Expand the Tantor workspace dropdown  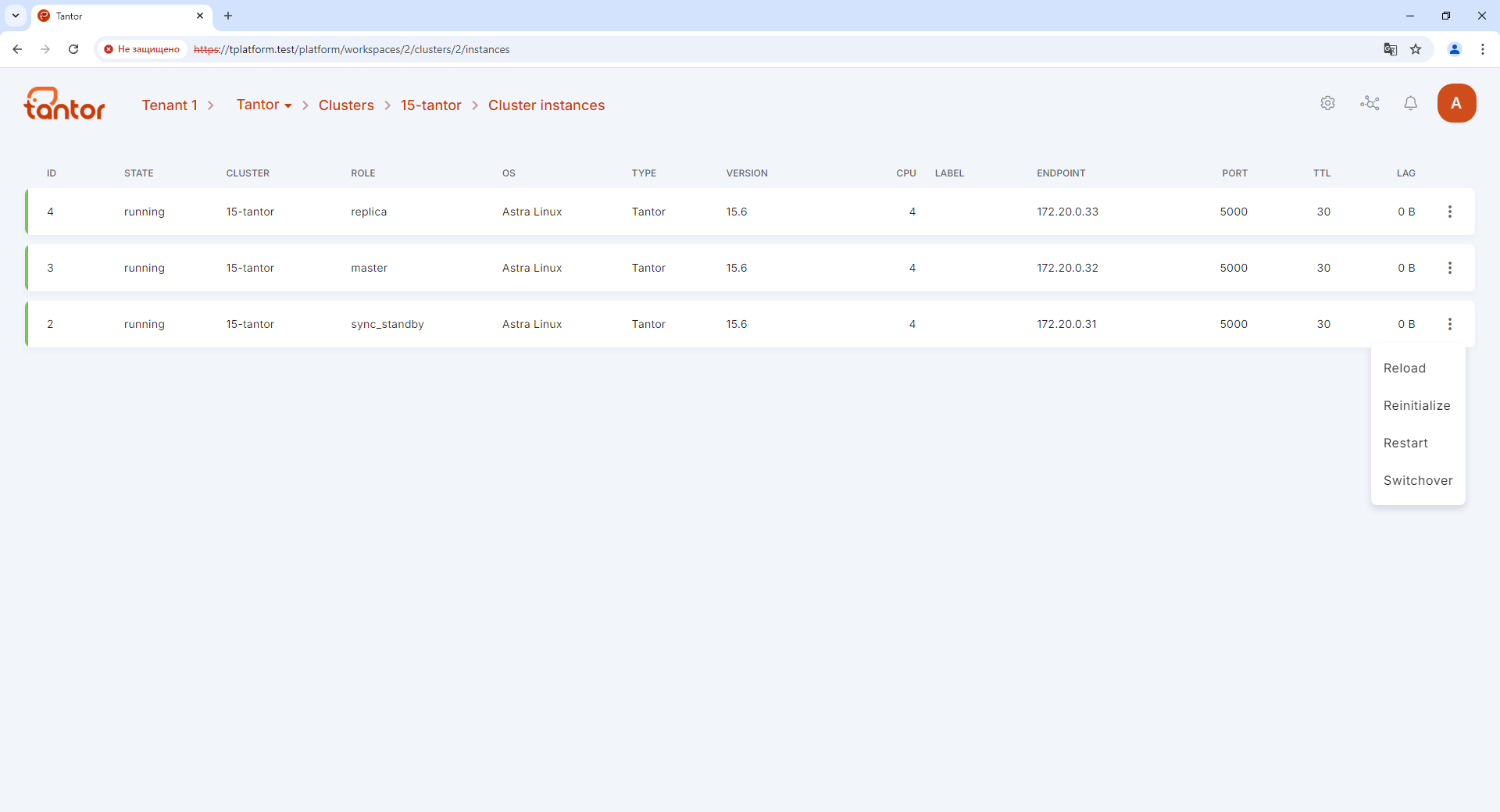click(x=264, y=105)
